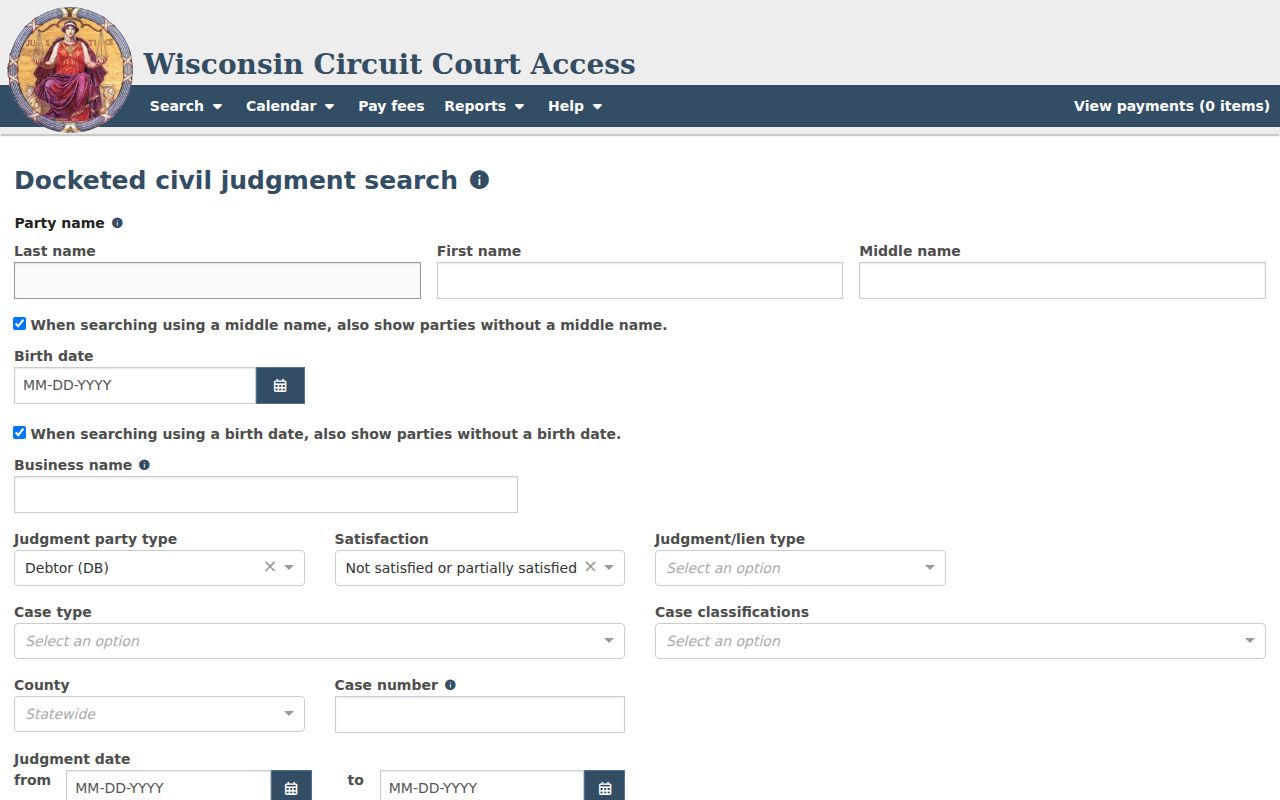Screen dimensions: 1280x800
Task: Focus the Business name field
Action: pos(266,495)
